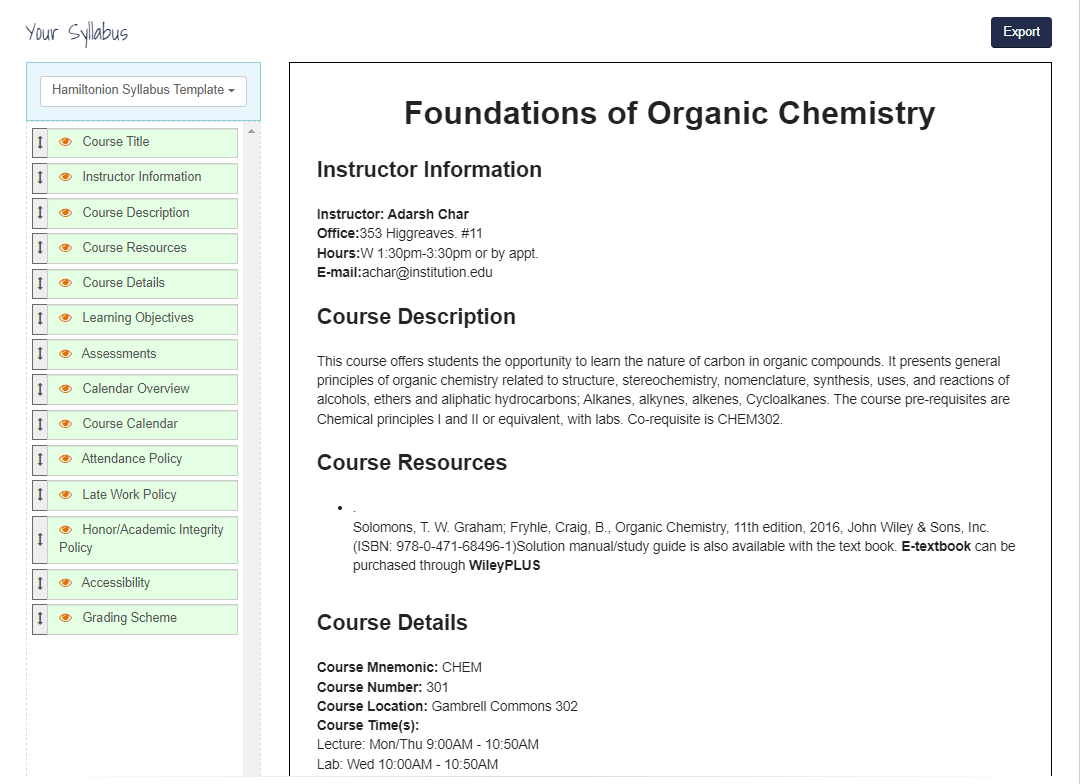Click the Export button
The height and width of the screenshot is (784, 1080).
pyautogui.click(x=1021, y=32)
